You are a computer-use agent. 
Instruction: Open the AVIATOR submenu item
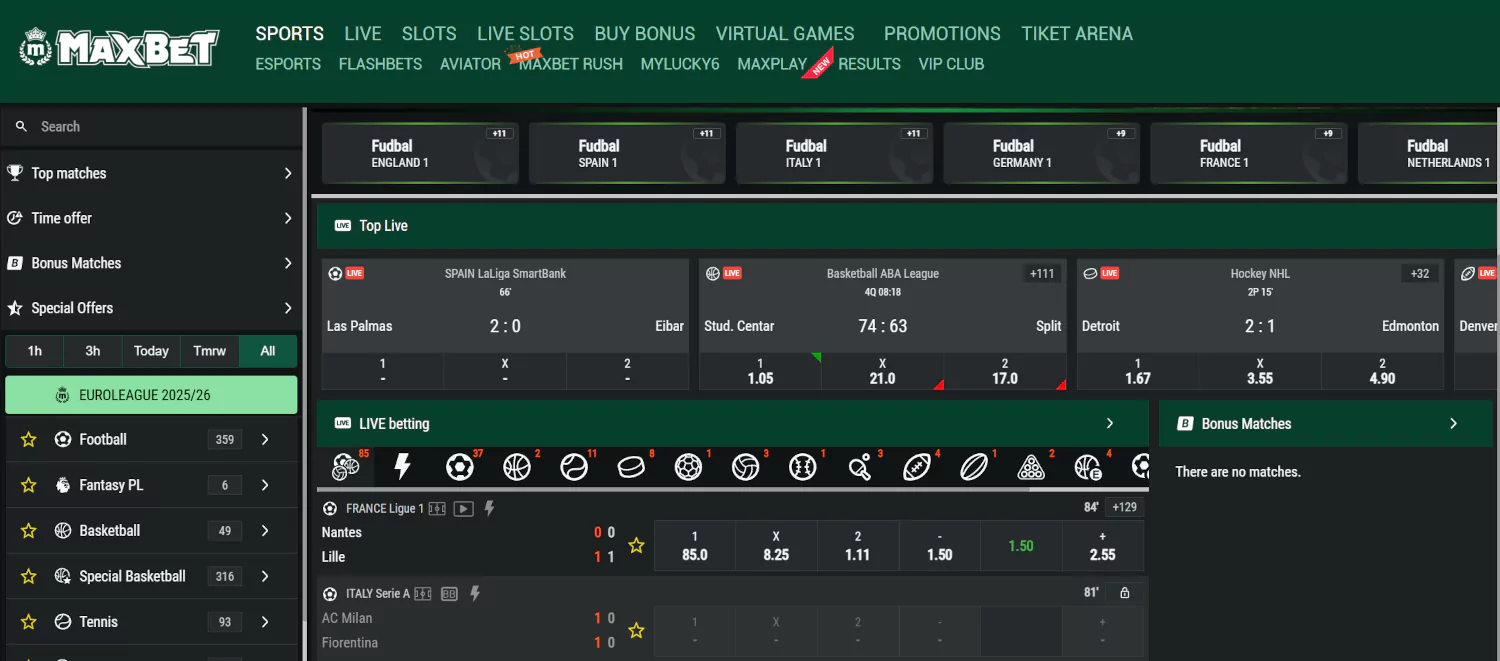click(470, 64)
